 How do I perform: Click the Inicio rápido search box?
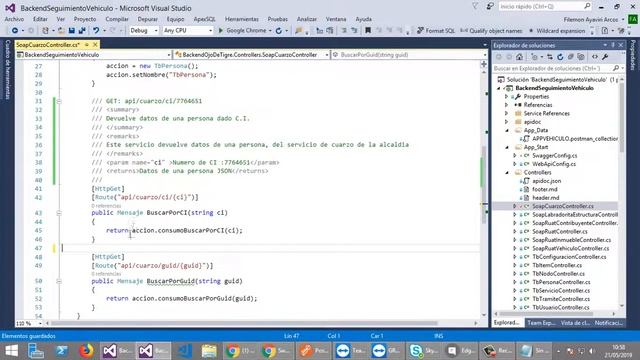[x=545, y=7]
